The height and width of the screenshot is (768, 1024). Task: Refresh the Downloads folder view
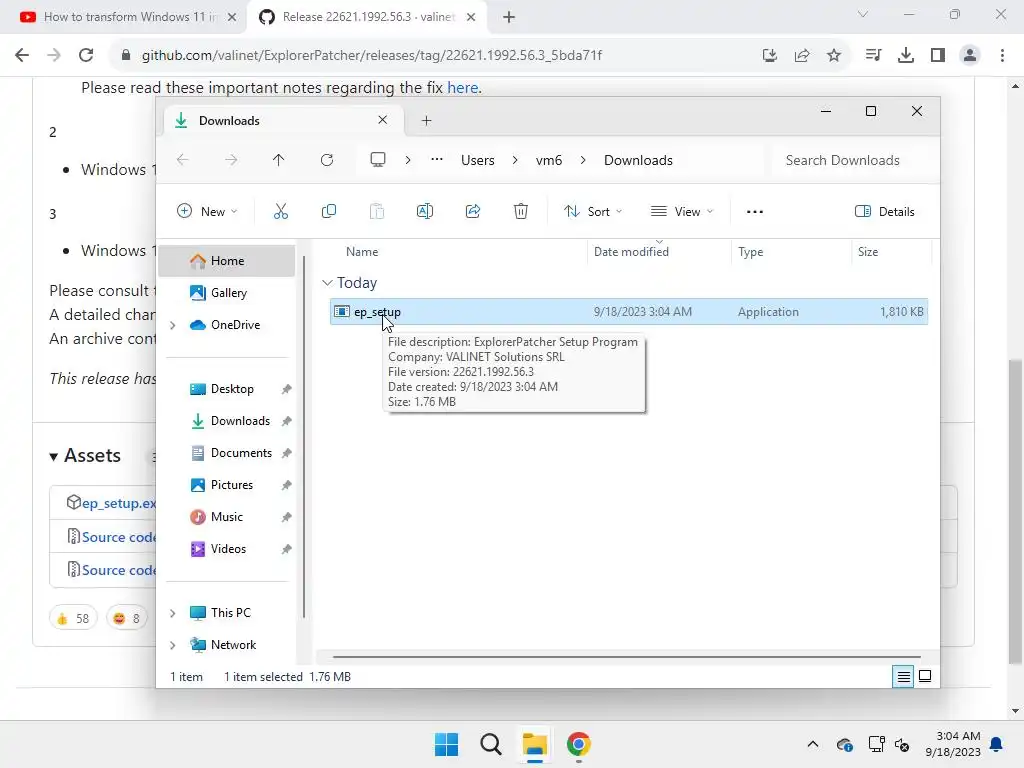pos(327,160)
